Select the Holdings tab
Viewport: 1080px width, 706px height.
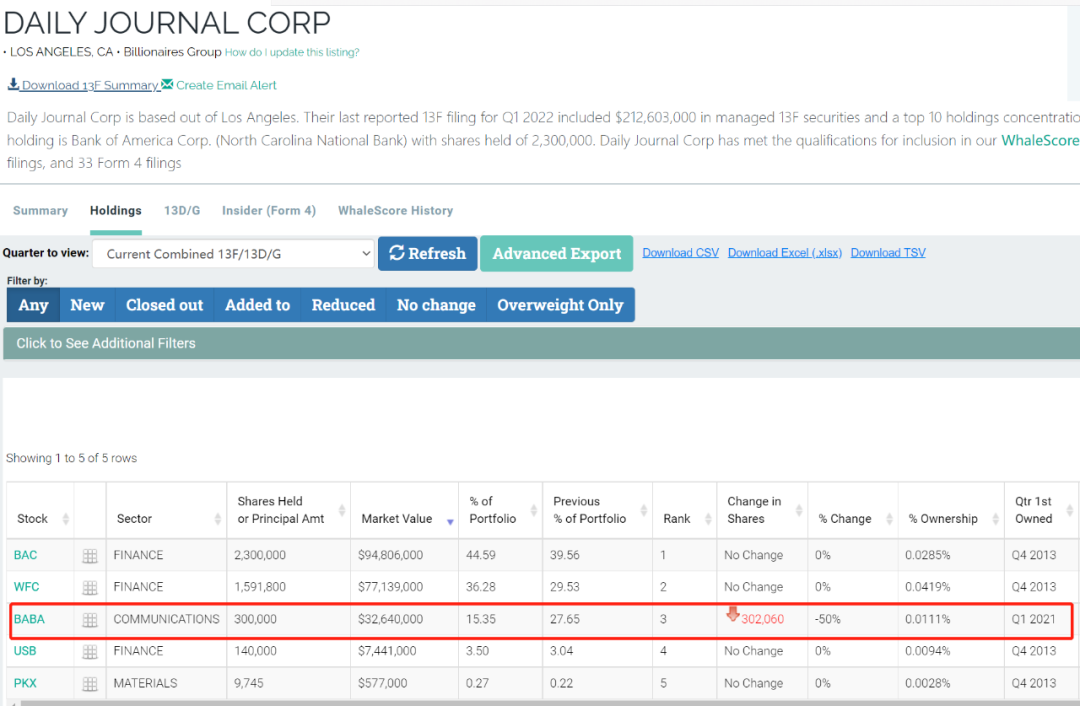tap(116, 211)
